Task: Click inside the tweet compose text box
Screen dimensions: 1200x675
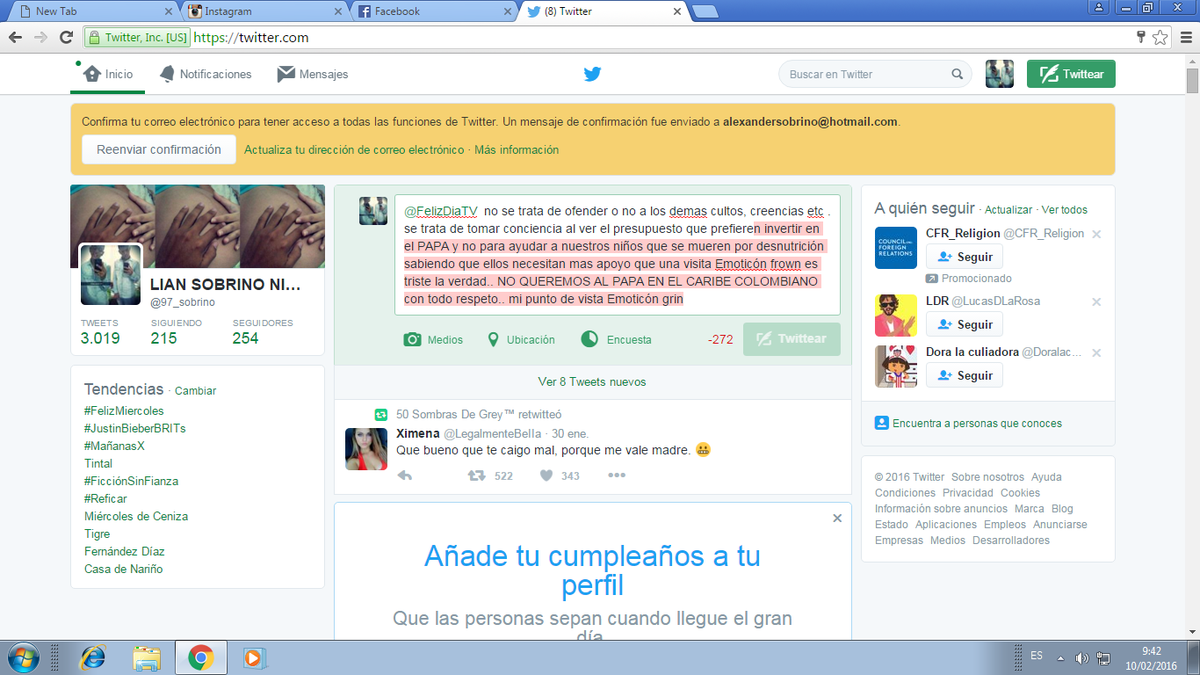Action: click(617, 255)
